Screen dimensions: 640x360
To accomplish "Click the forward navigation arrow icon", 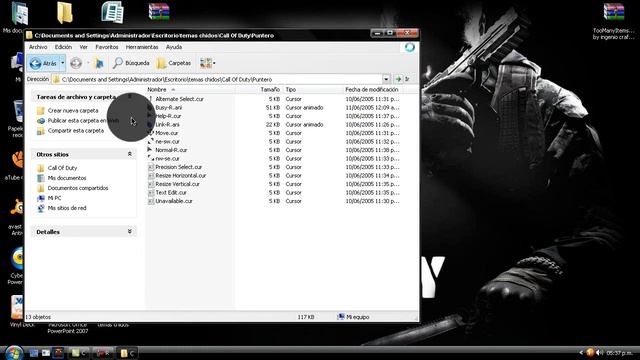I will pos(76,63).
